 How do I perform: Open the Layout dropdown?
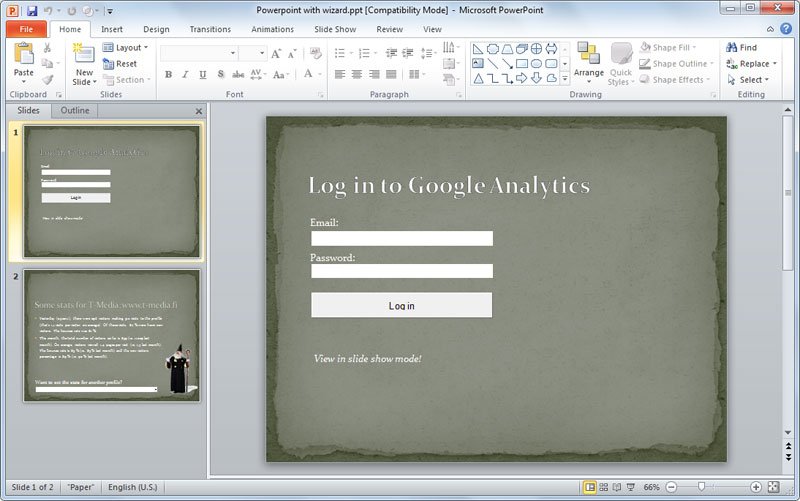coord(126,47)
